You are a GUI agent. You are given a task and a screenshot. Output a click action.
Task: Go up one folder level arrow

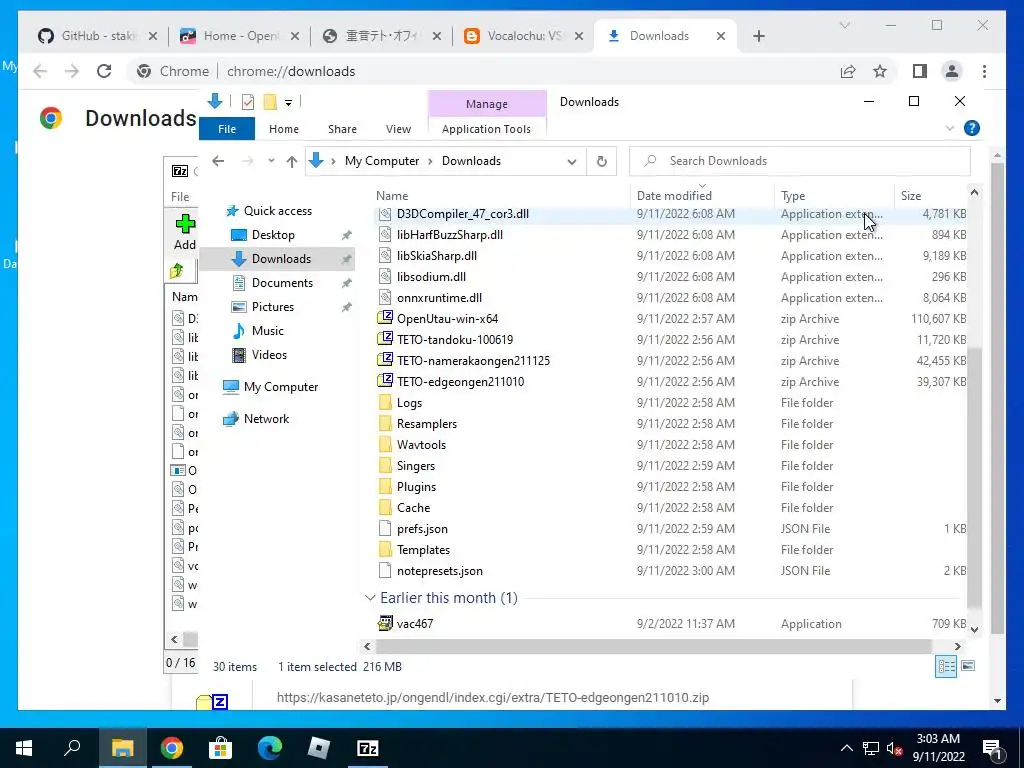coord(292,161)
